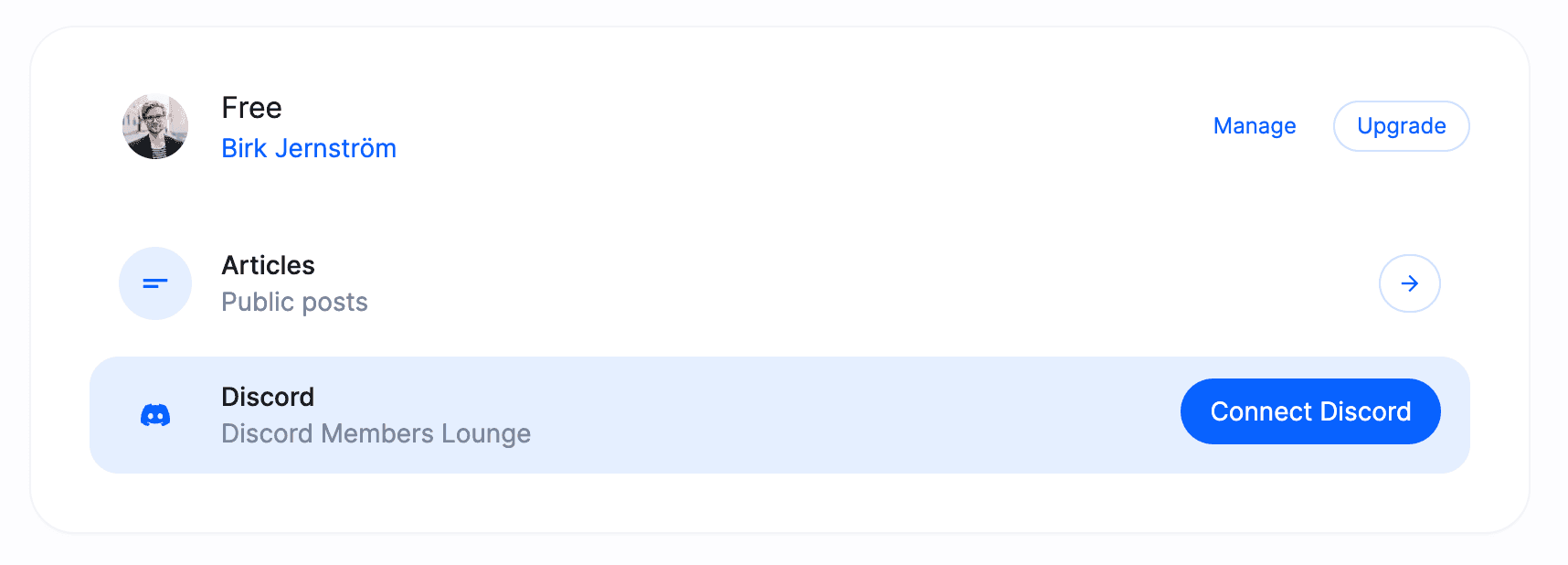Select the Articles list icon
The height and width of the screenshot is (565, 1568).
pyautogui.click(x=155, y=283)
